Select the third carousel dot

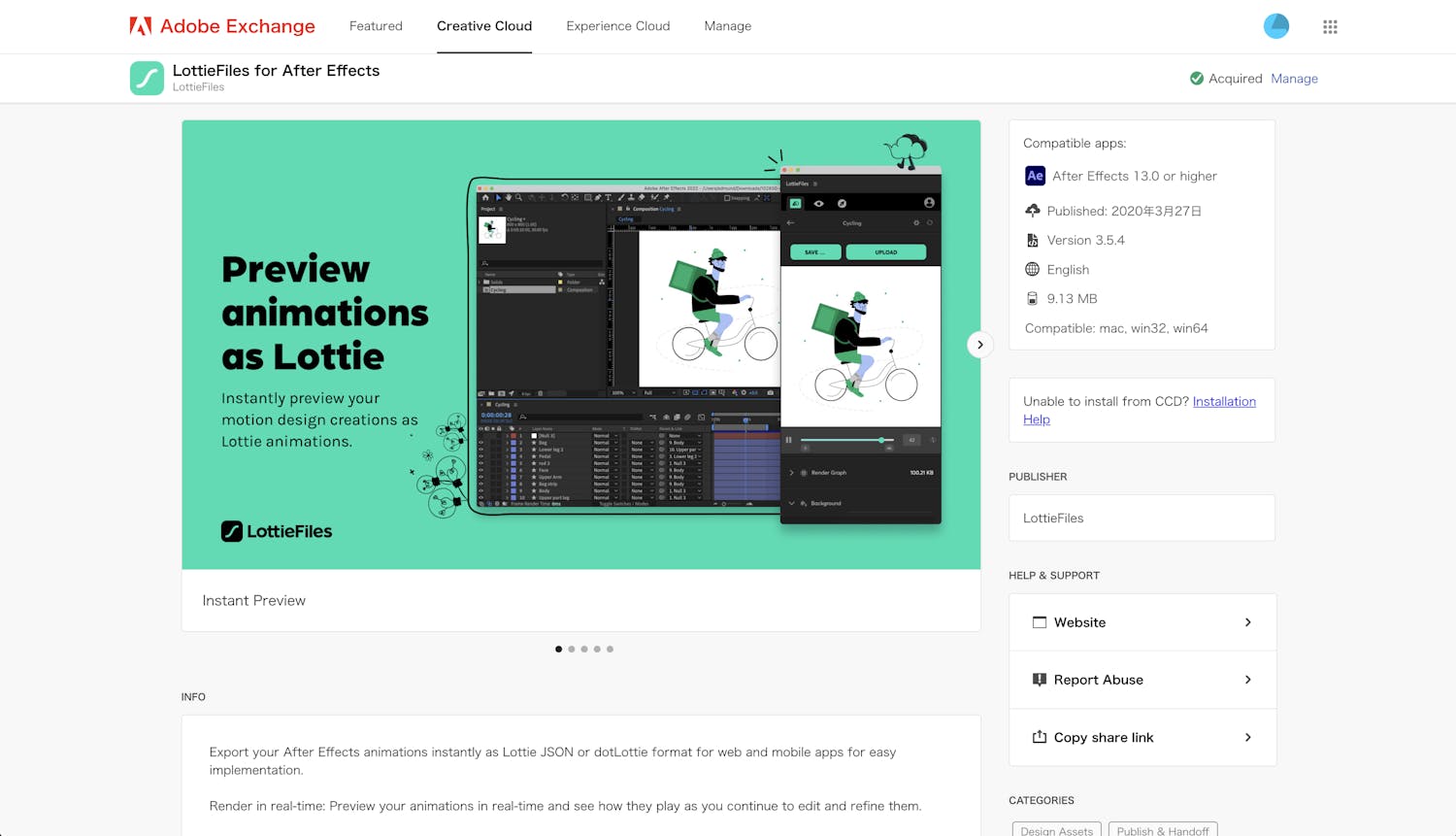pyautogui.click(x=584, y=649)
